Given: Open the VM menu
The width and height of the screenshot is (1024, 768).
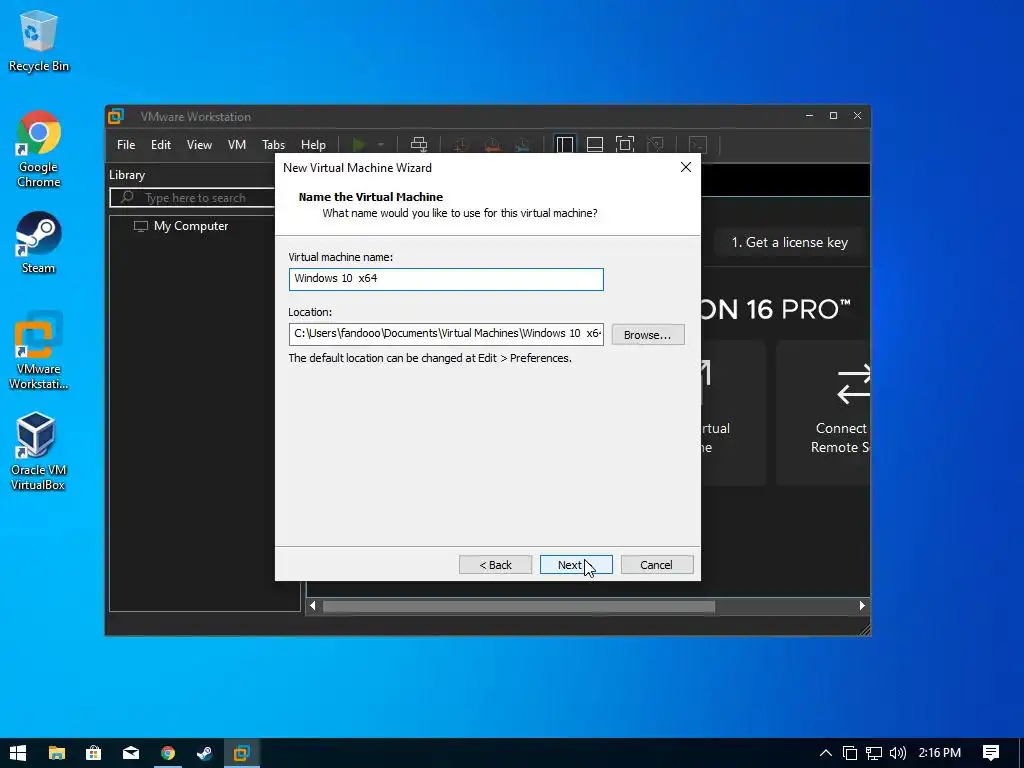Looking at the screenshot, I should click(x=236, y=145).
